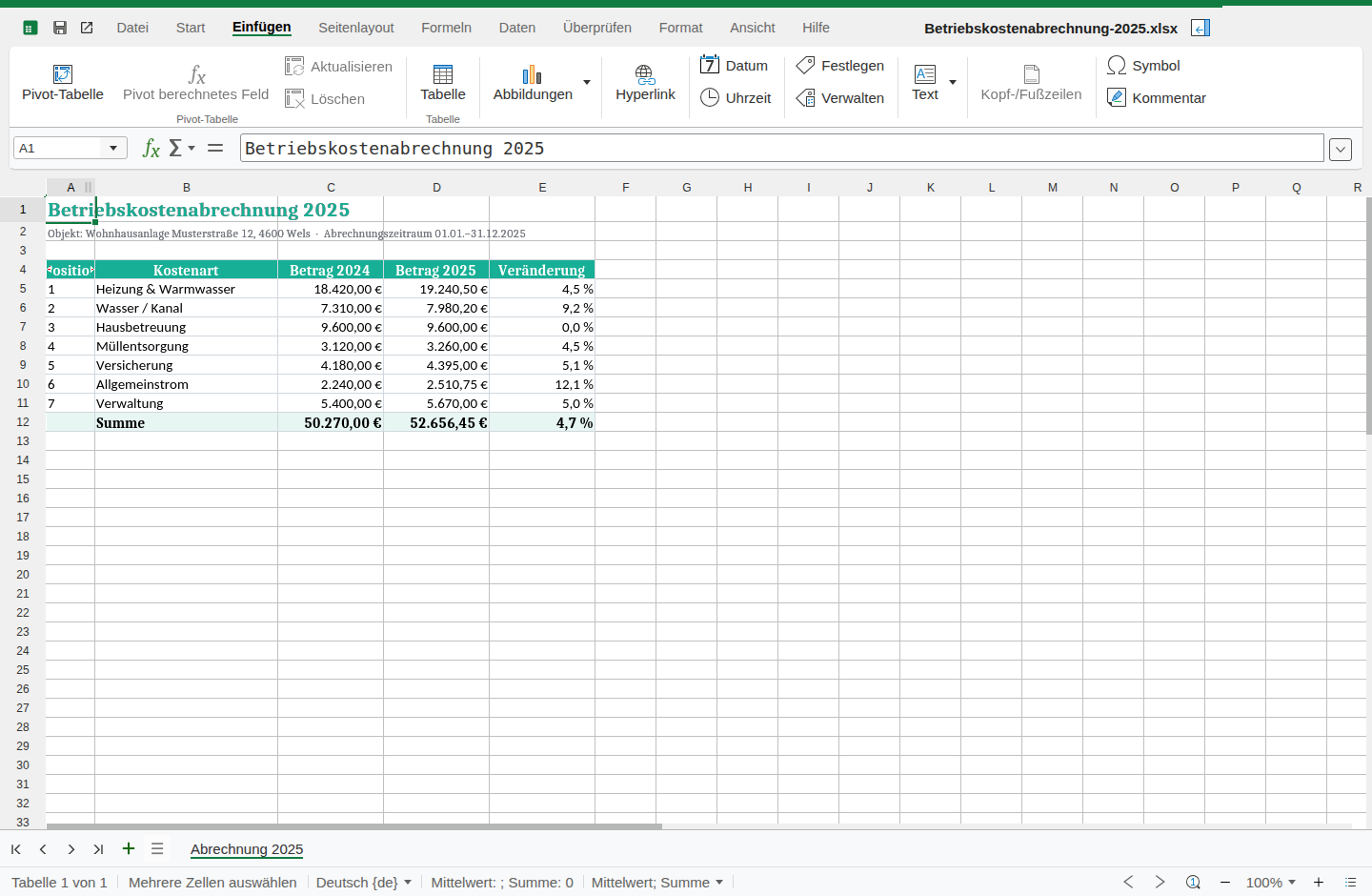Image resolution: width=1372 pixels, height=896 pixels.
Task: Click the Save disk icon
Action: pyautogui.click(x=60, y=28)
